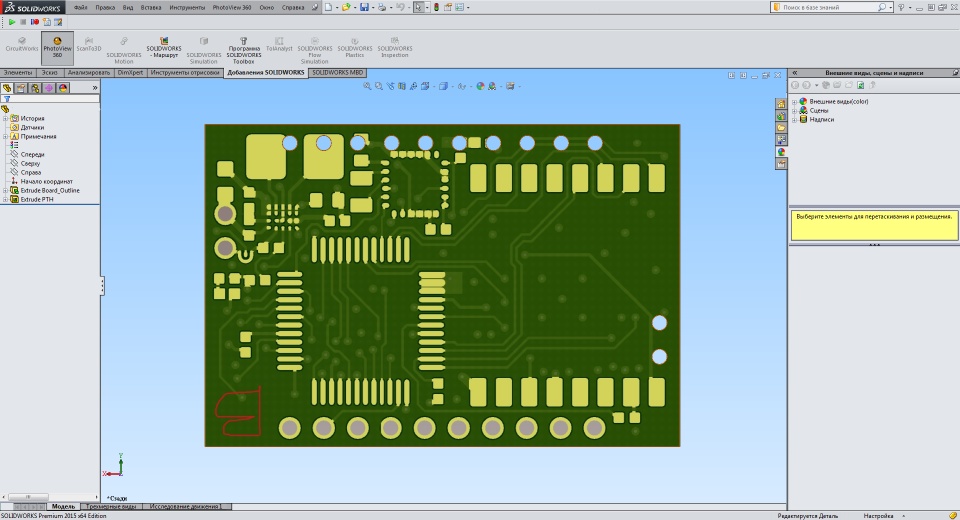Switch to the DimXpert tab
Image resolution: width=960 pixels, height=520 pixels.
click(x=130, y=72)
